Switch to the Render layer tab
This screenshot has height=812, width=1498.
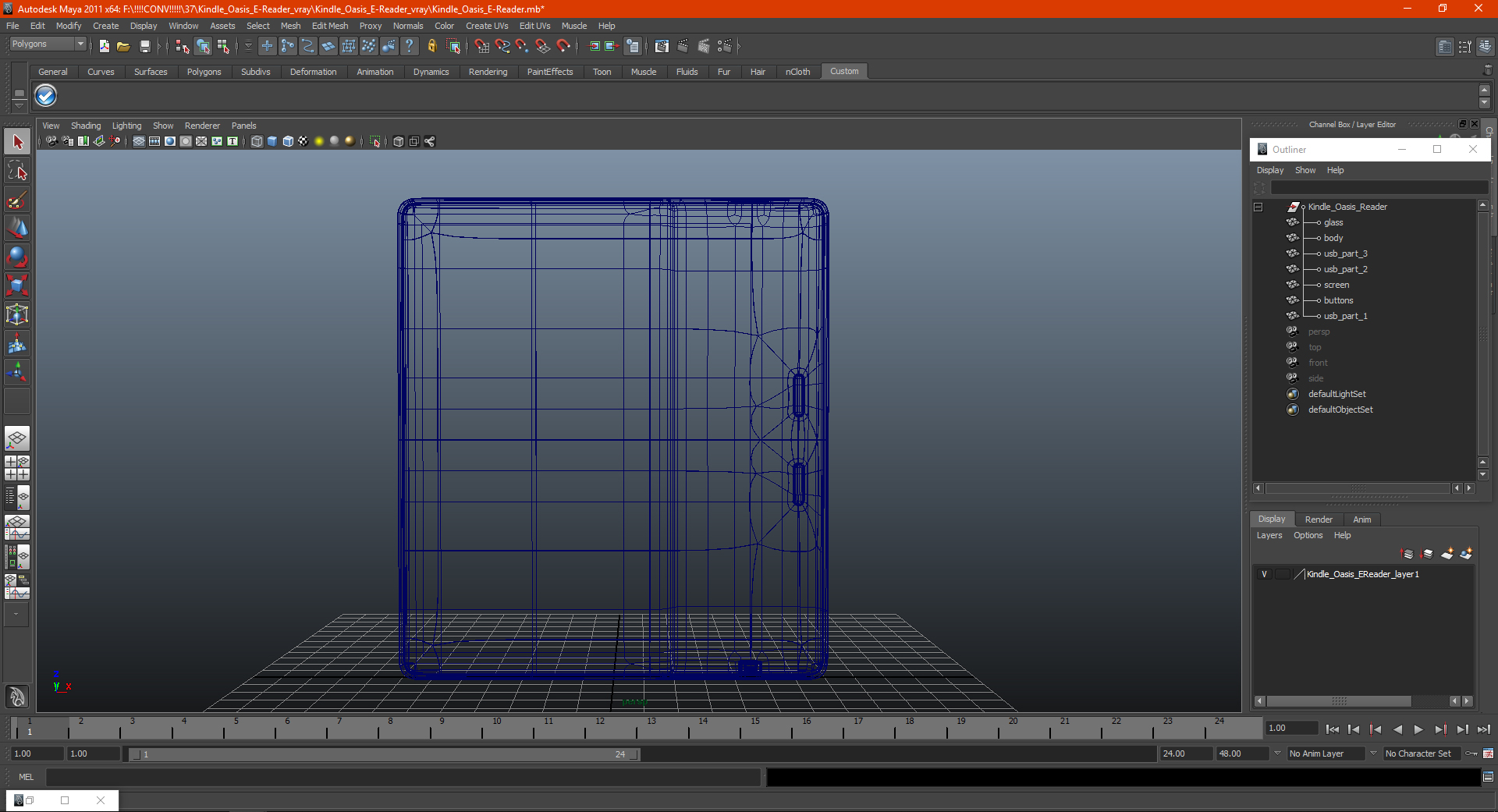tap(1319, 519)
